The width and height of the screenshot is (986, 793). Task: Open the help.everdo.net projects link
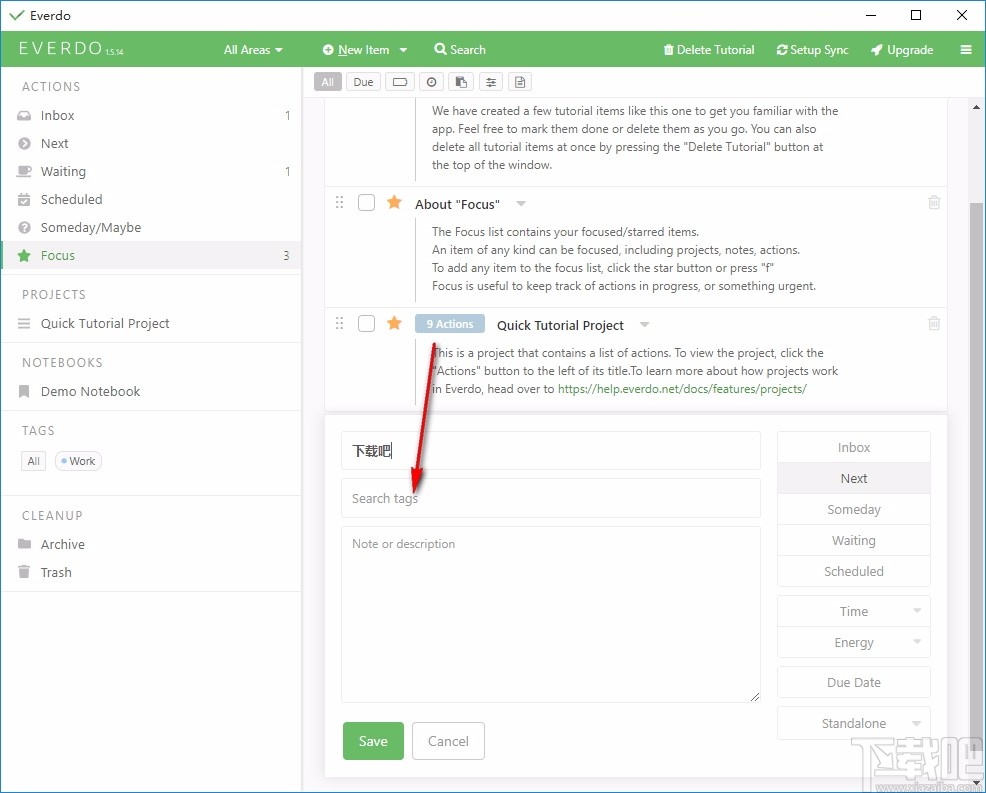682,389
